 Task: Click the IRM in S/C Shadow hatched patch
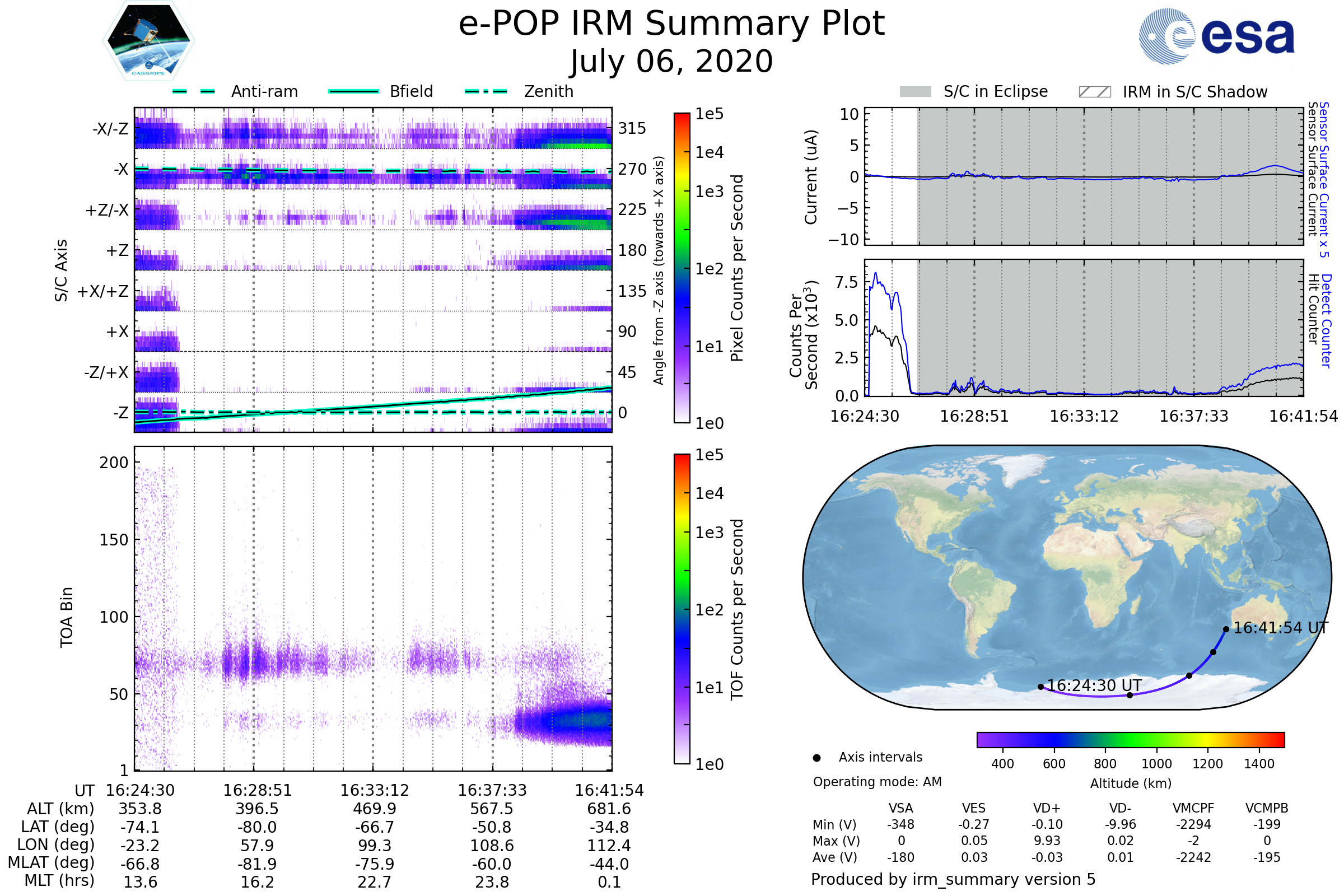click(1094, 92)
